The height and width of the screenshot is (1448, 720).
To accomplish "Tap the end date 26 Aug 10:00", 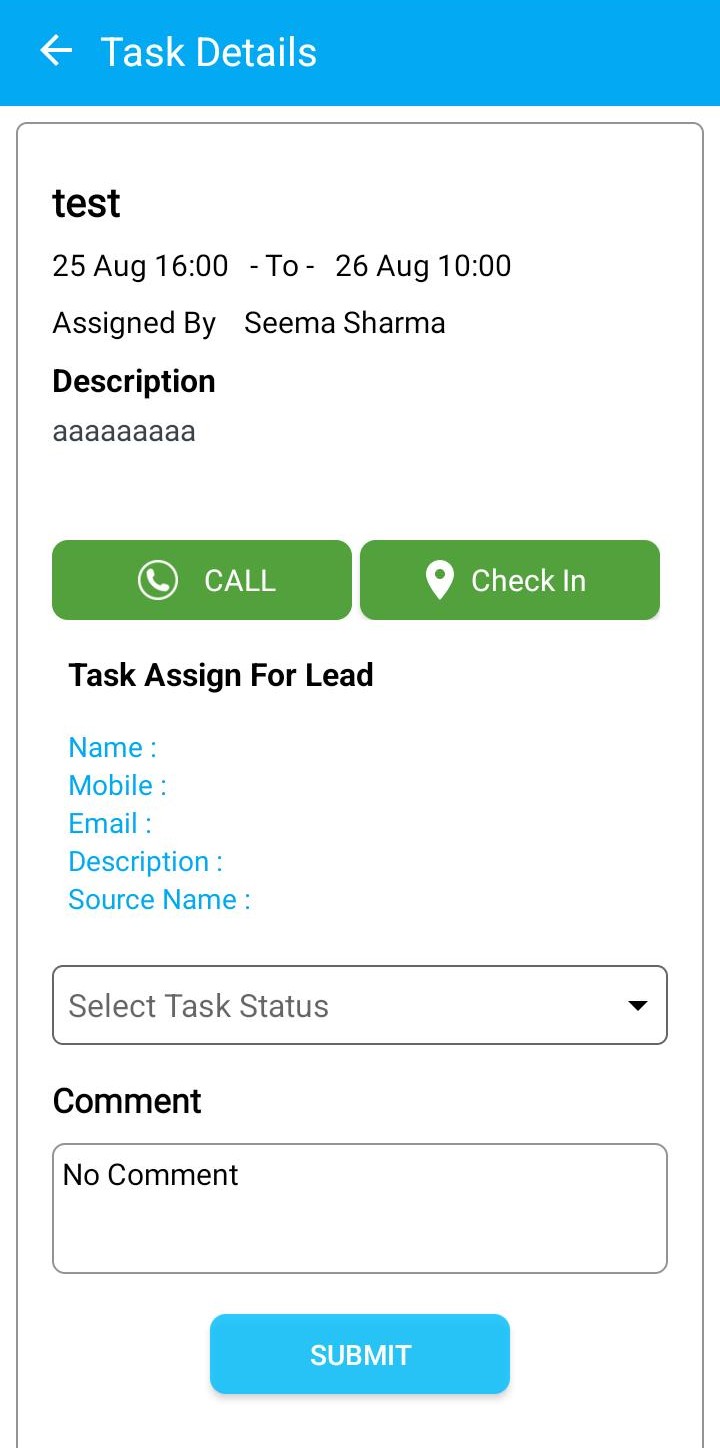I will [x=423, y=266].
